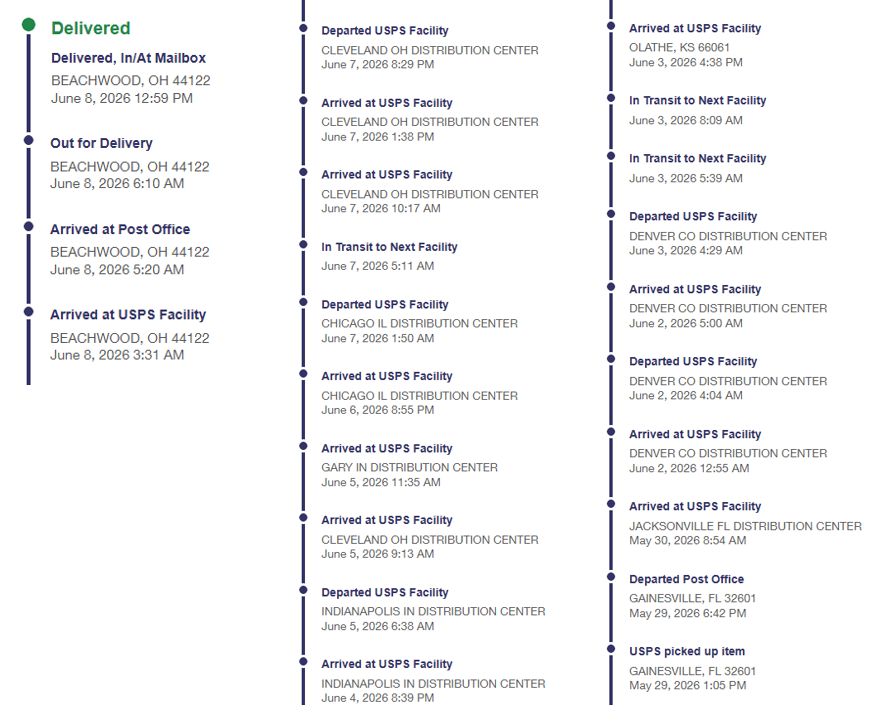Click the timestamp June 4, 2026 8:39 PM

(x=378, y=698)
